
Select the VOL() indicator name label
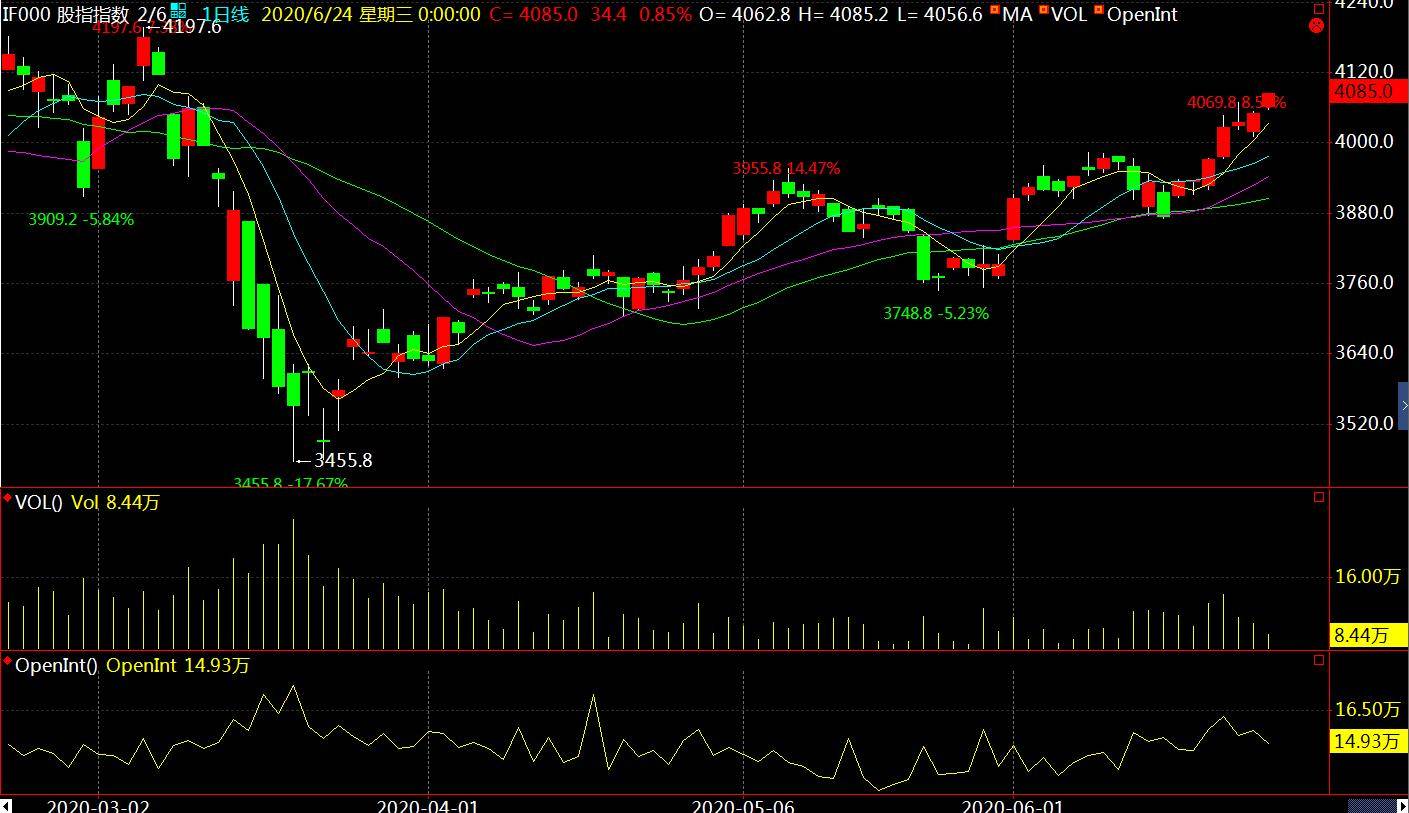38,503
